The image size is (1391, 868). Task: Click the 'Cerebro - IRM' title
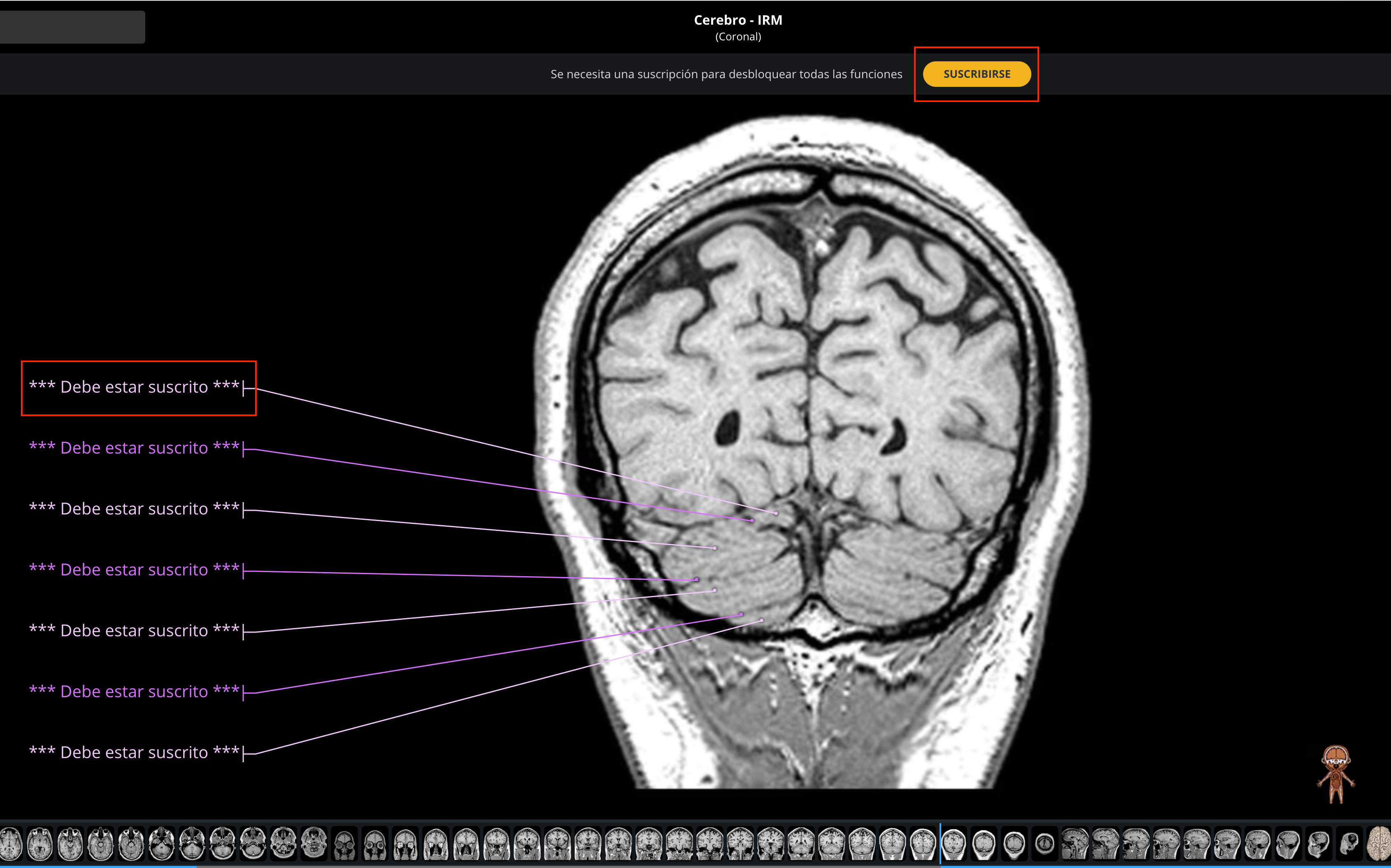(x=738, y=20)
